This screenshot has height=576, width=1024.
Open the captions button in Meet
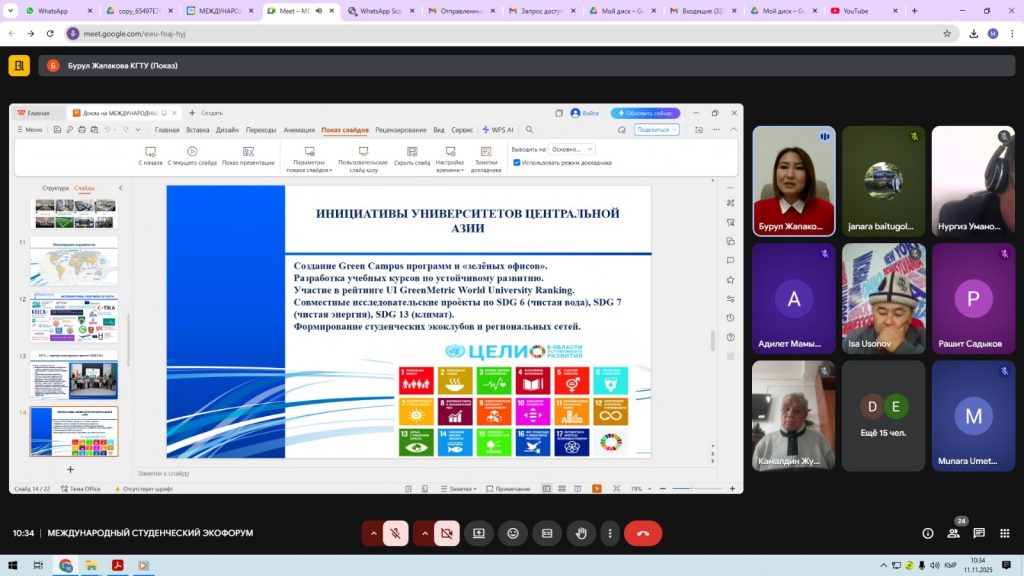pos(546,533)
